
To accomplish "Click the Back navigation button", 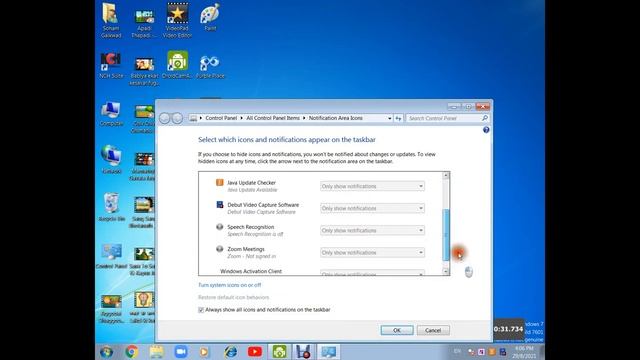I will coord(164,118).
